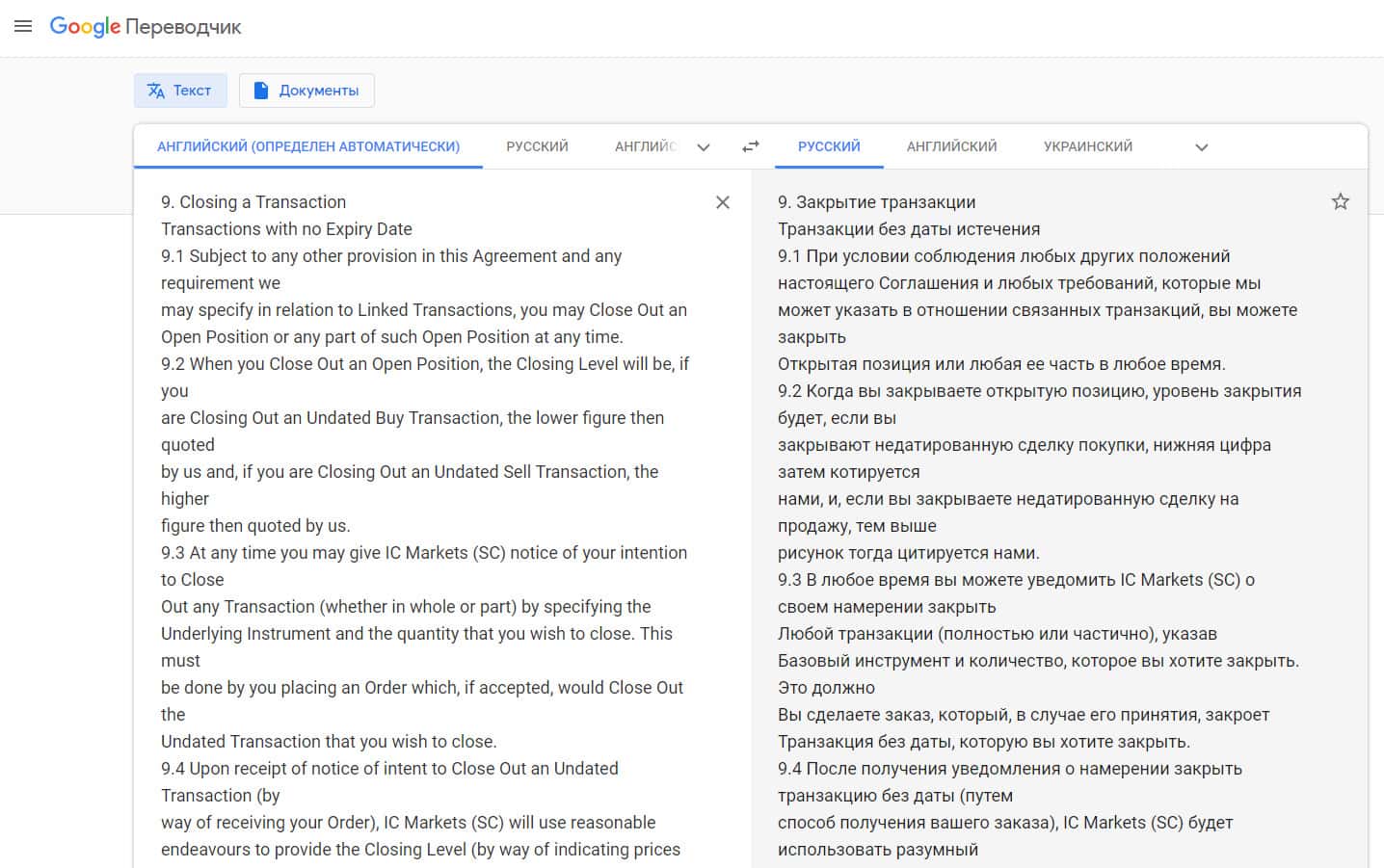Click the line "may specify in relation to Linked Transactions"
The height and width of the screenshot is (868, 1384).
(424, 310)
